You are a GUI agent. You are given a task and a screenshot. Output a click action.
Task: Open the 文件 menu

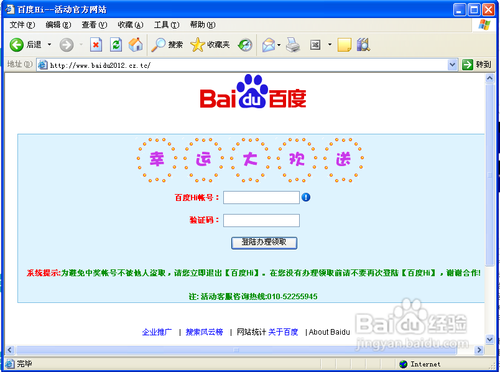point(22,25)
